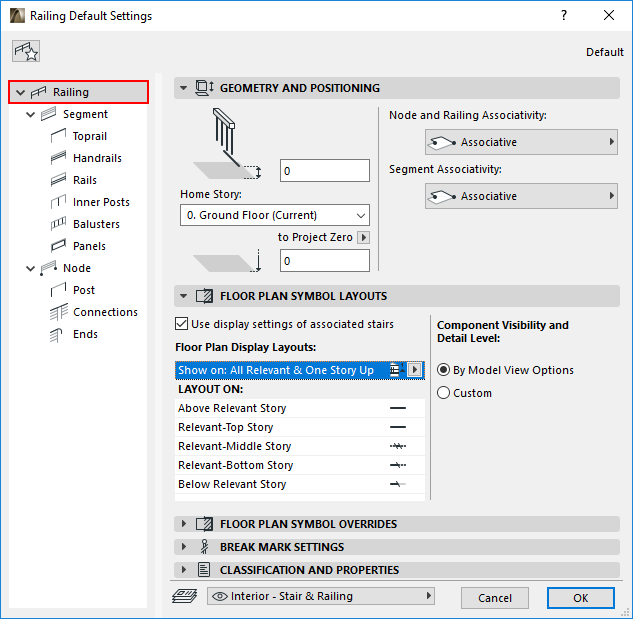This screenshot has width=633, height=619.
Task: Click the Favorites star icon
Action: [26, 52]
